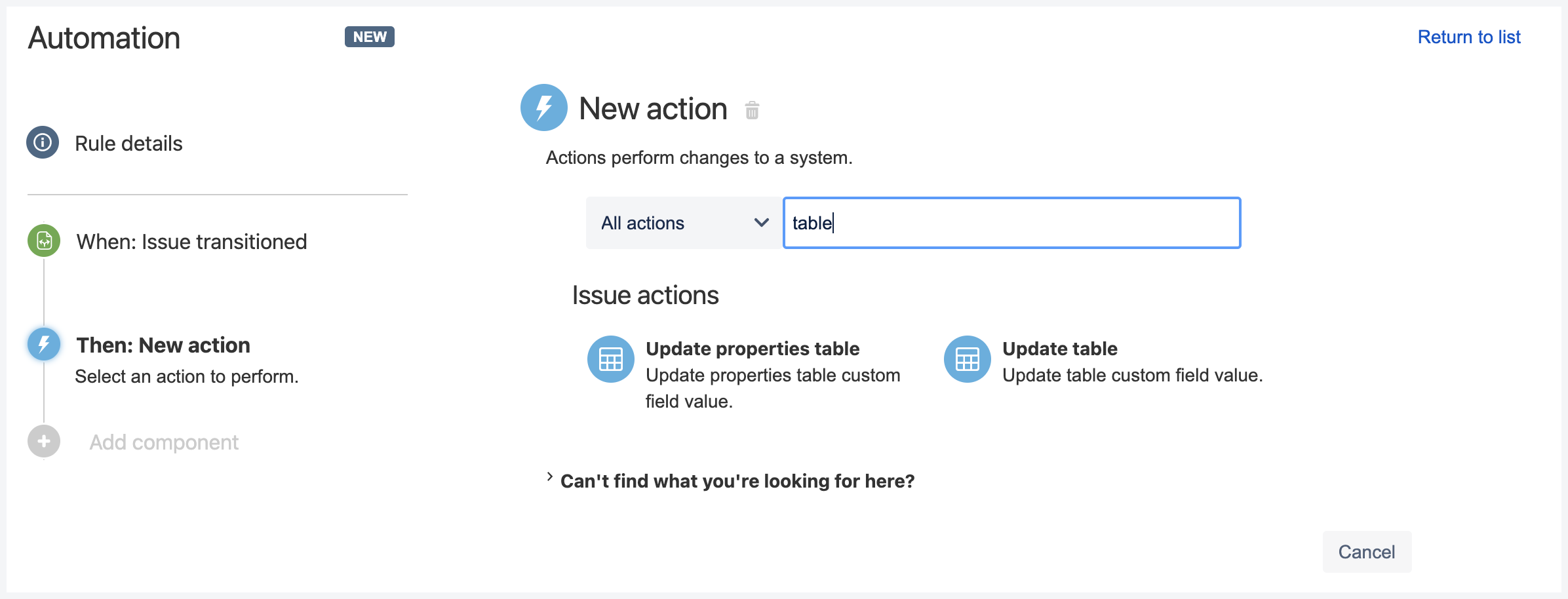Delete the action using the trash icon
This screenshot has width=1568, height=599.
click(x=752, y=111)
